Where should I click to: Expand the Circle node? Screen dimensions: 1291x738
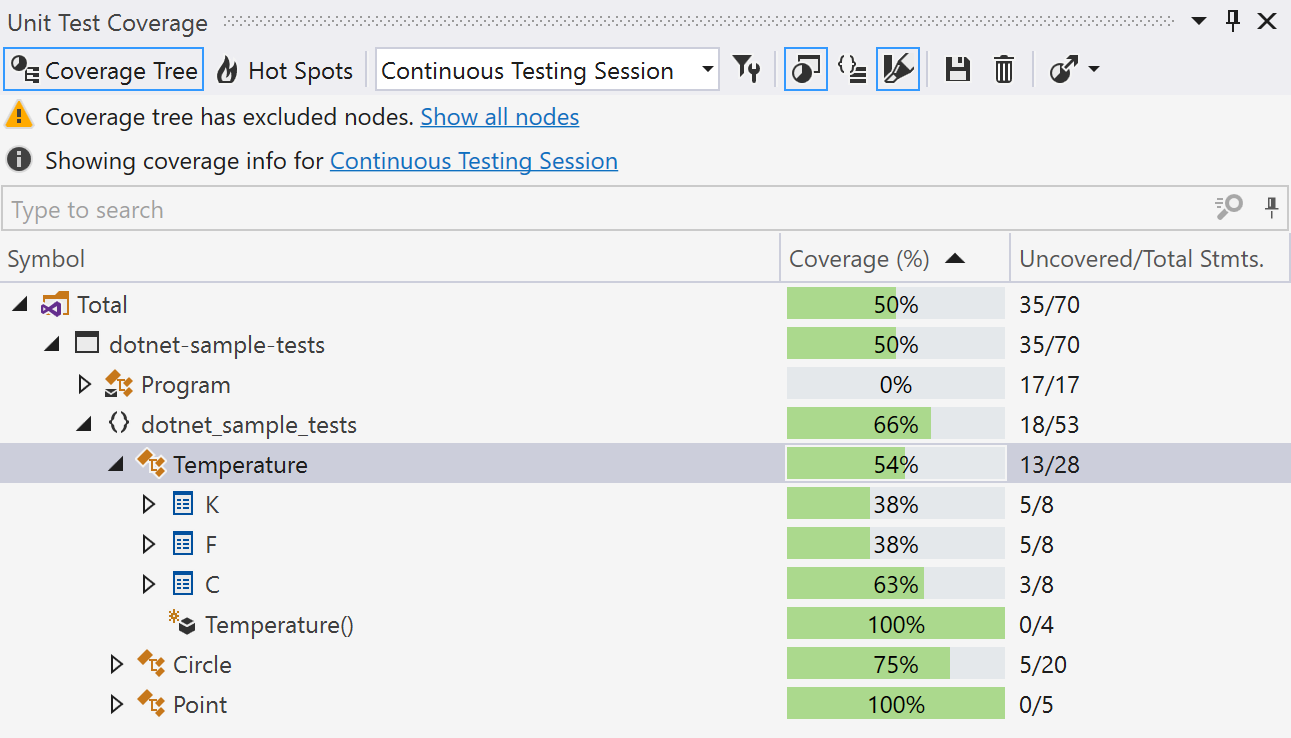pos(117,664)
